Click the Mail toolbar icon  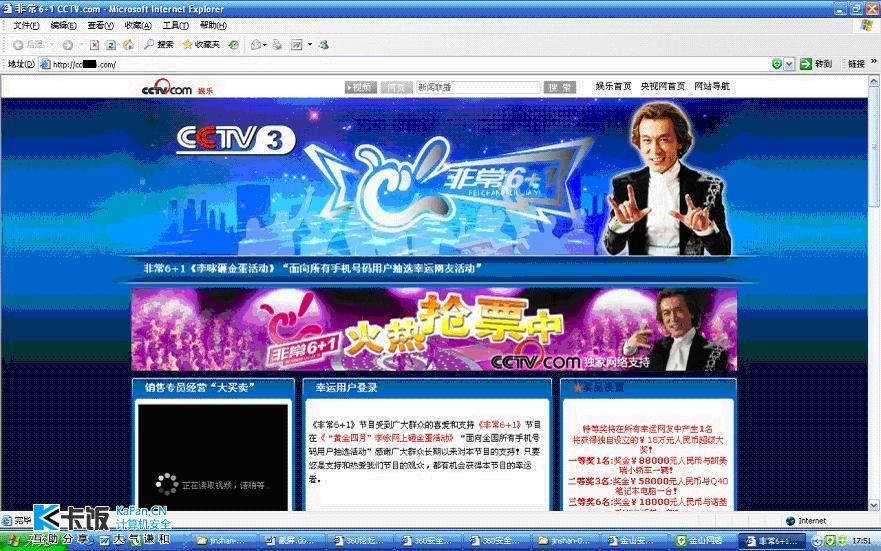pos(256,45)
